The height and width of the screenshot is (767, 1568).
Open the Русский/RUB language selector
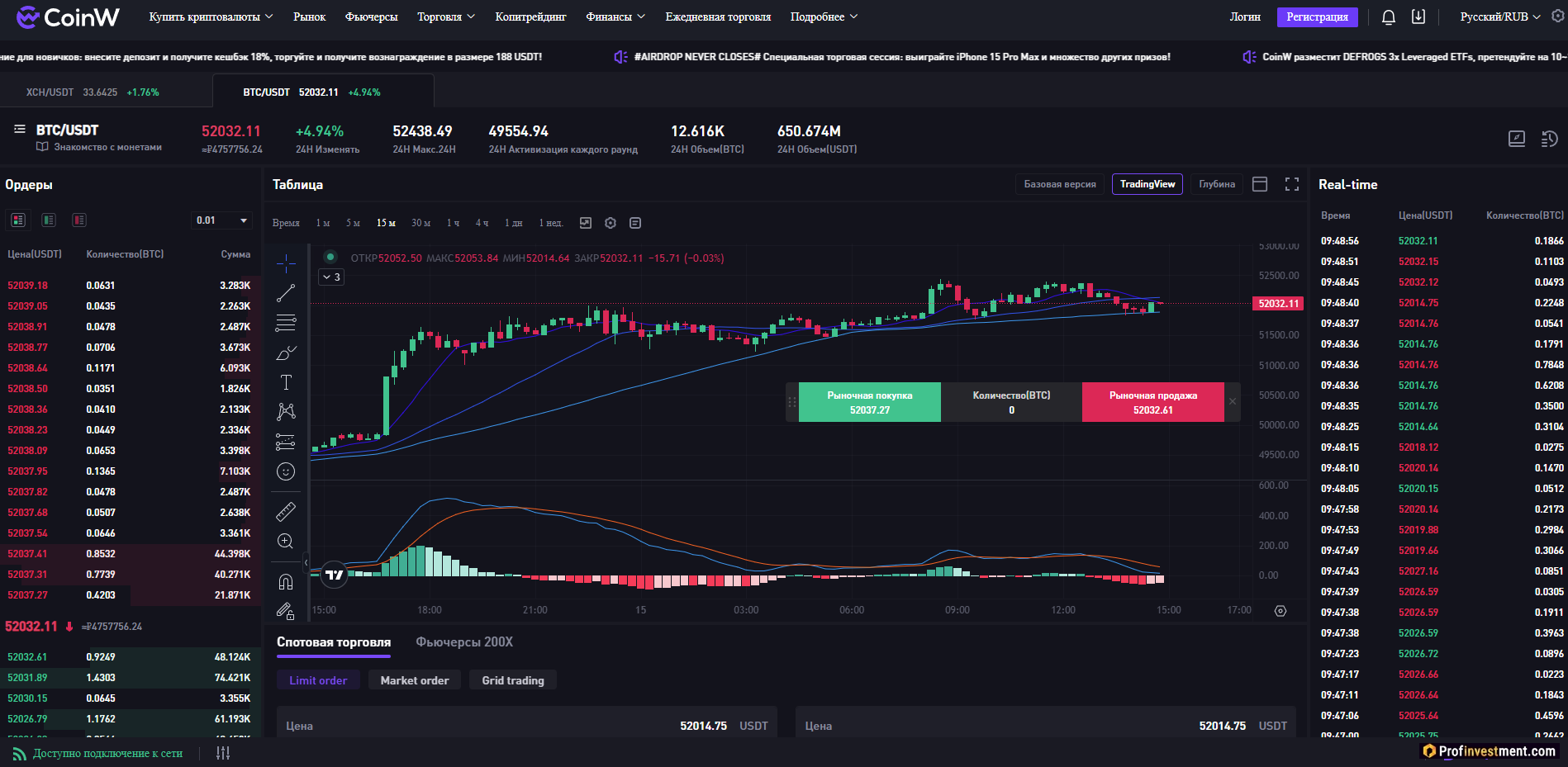[1500, 17]
